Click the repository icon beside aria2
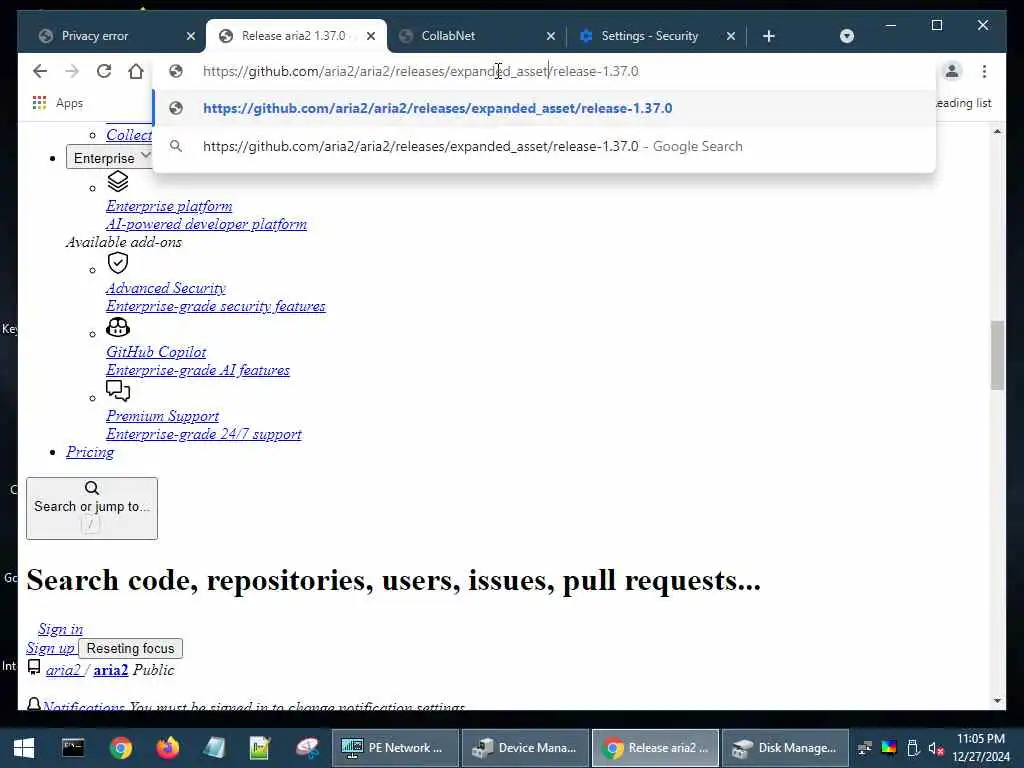The width and height of the screenshot is (1024, 768). 34,667
